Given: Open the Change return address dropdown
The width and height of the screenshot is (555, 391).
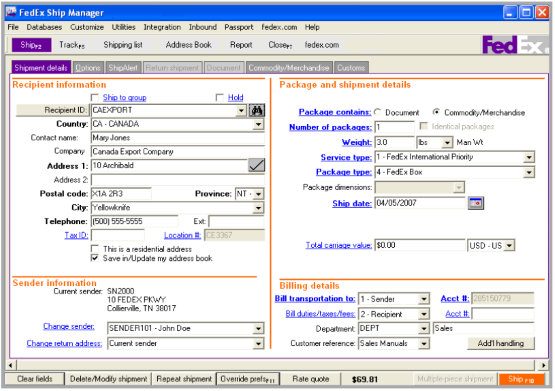Looking at the screenshot, I should point(259,343).
